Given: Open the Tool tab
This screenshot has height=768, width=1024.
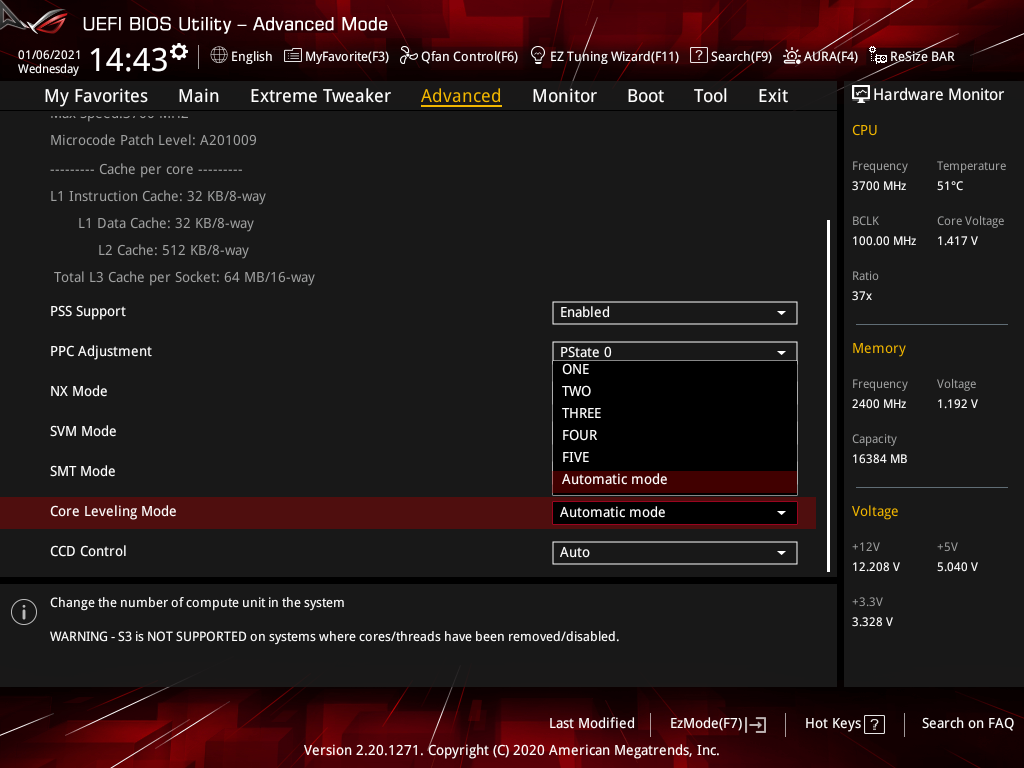Looking at the screenshot, I should [710, 96].
